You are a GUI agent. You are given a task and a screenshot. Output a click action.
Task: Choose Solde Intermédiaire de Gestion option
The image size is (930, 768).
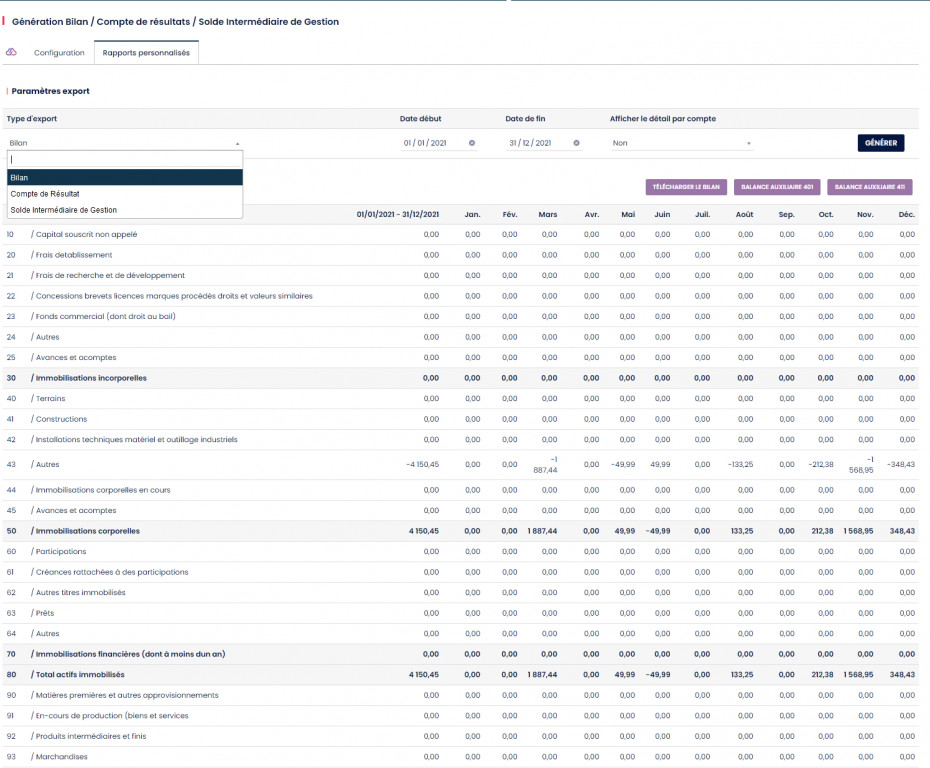64,210
